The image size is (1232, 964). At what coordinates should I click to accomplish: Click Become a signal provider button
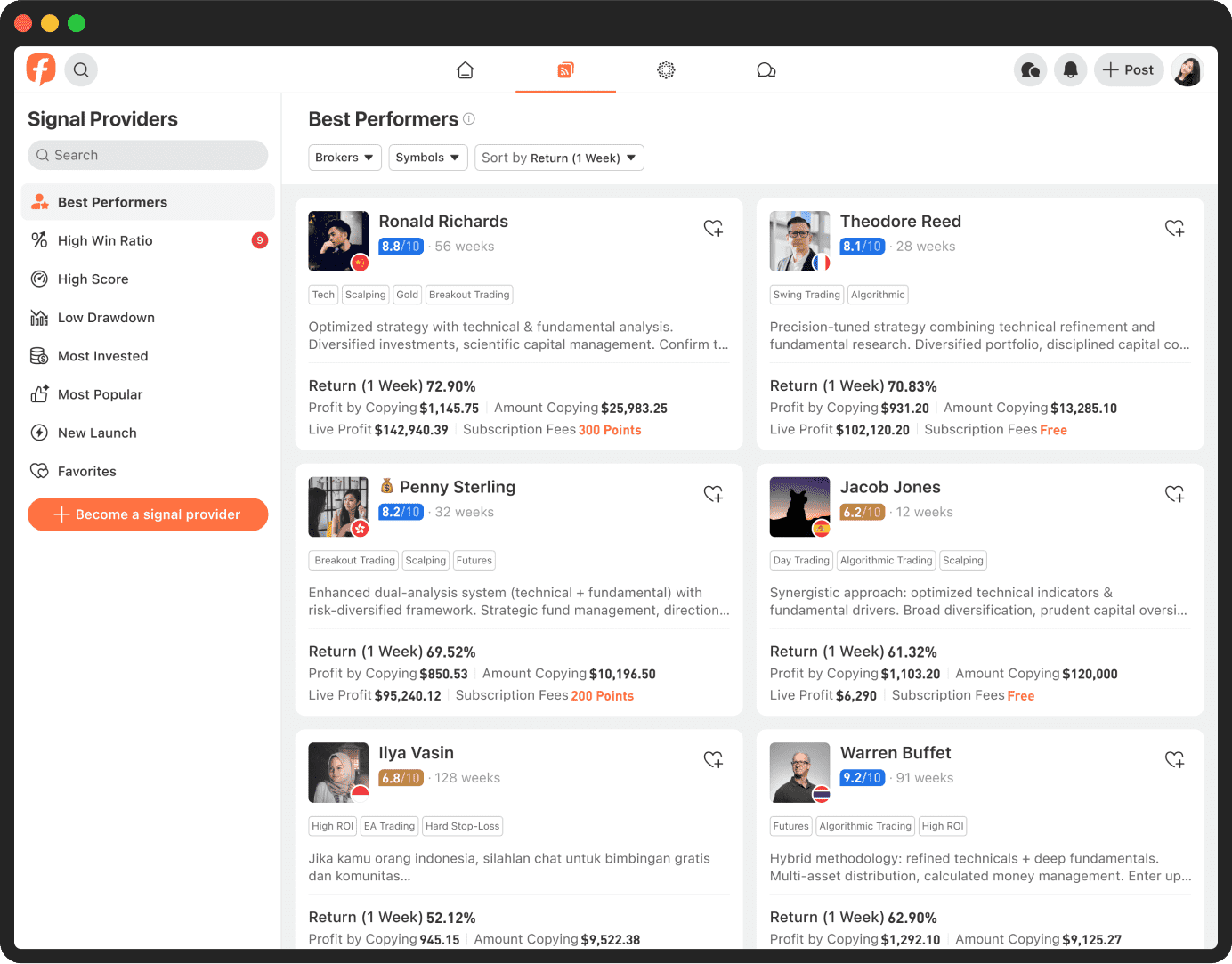[x=148, y=514]
